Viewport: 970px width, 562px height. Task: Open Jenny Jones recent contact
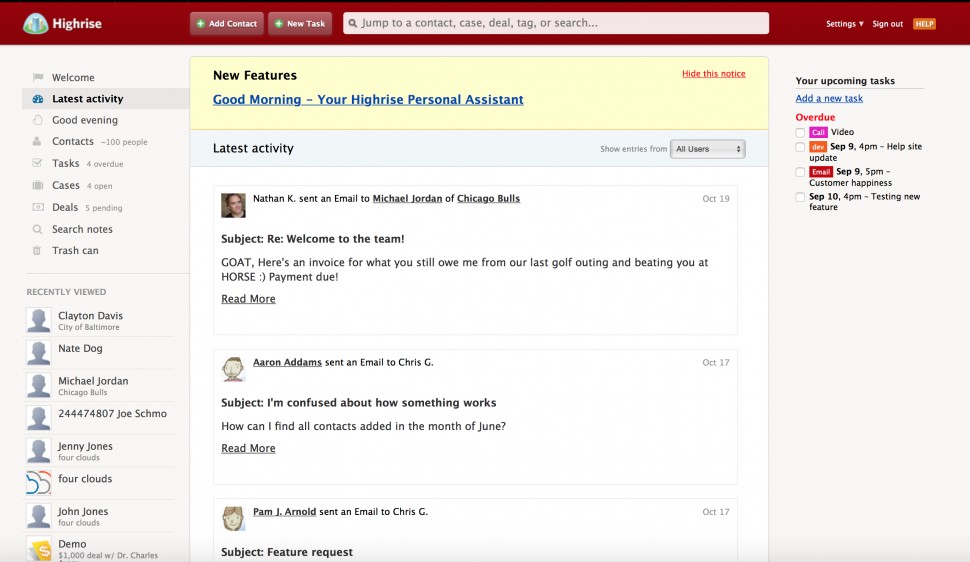click(85, 446)
